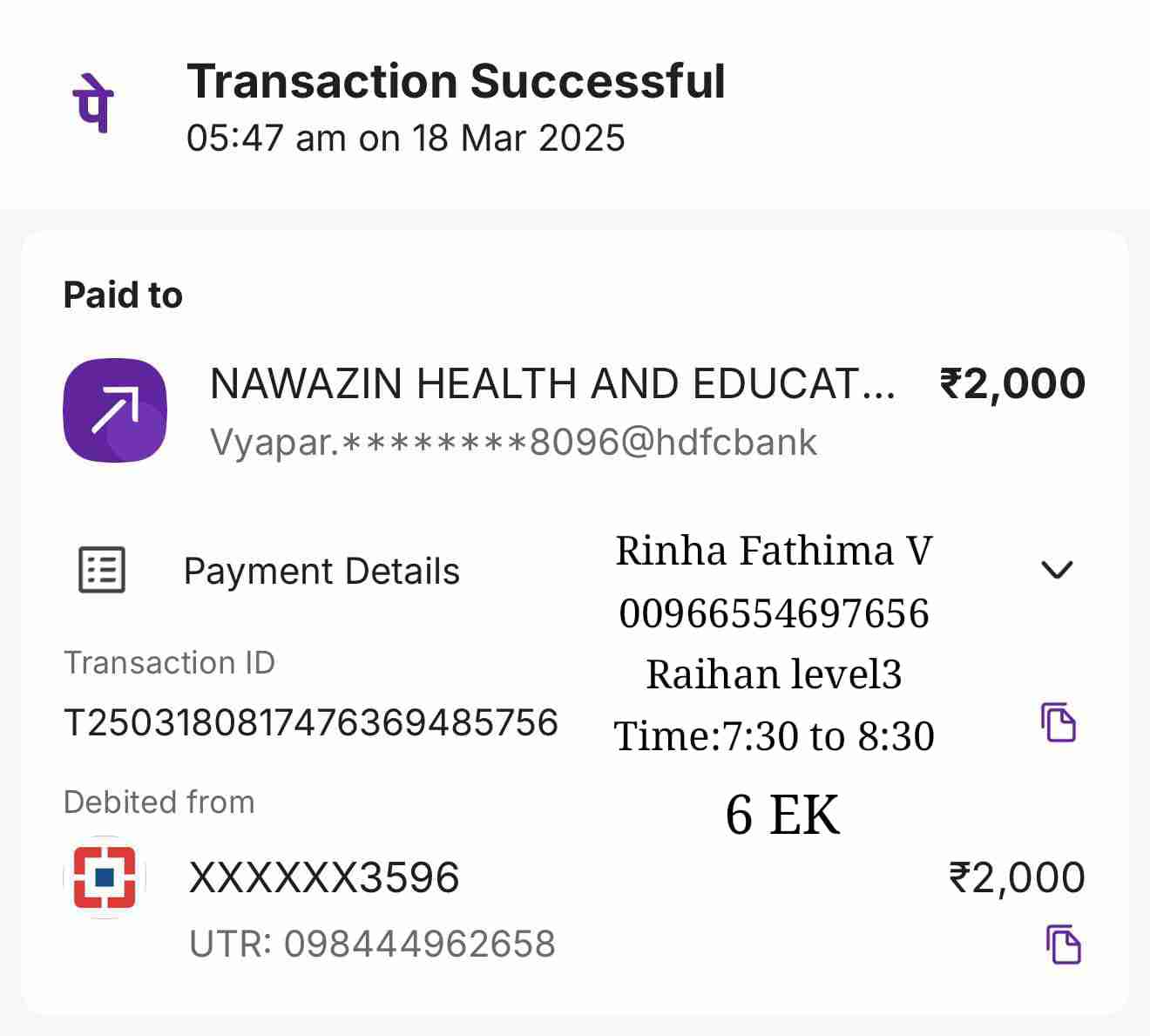Screen dimensions: 1150x1036
Task: Tap the PhonePe logo icon
Action: [92, 104]
